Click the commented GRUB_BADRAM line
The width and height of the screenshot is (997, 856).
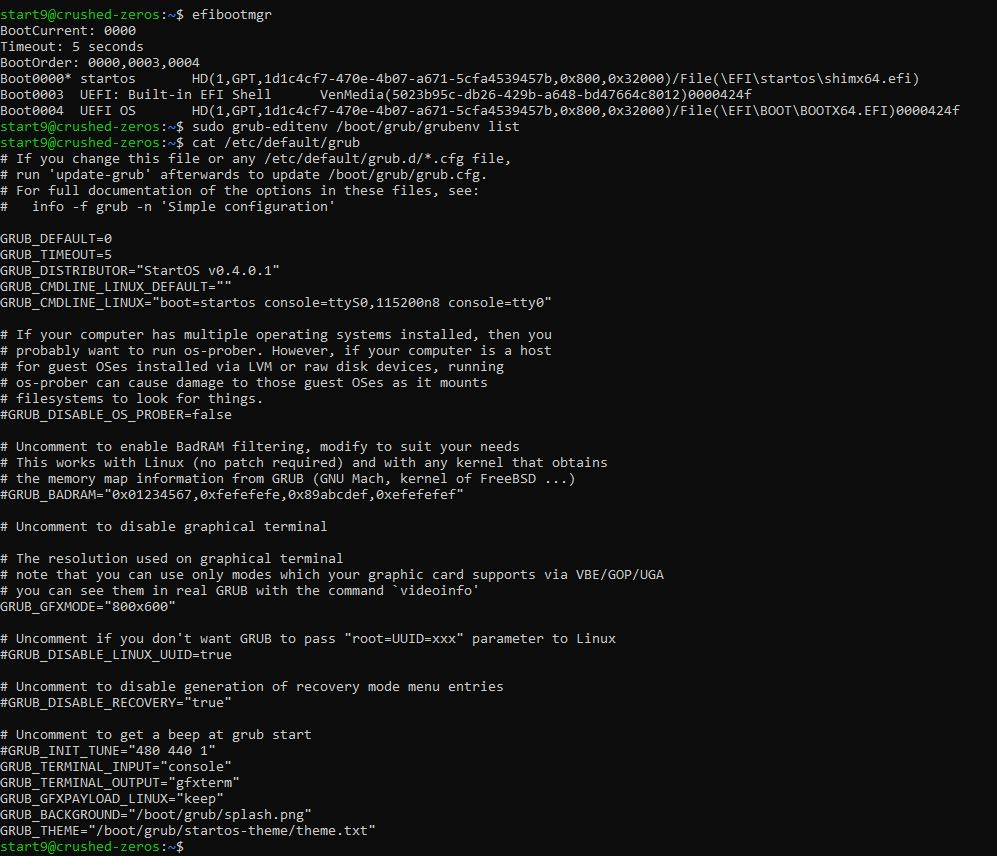[x=231, y=494]
